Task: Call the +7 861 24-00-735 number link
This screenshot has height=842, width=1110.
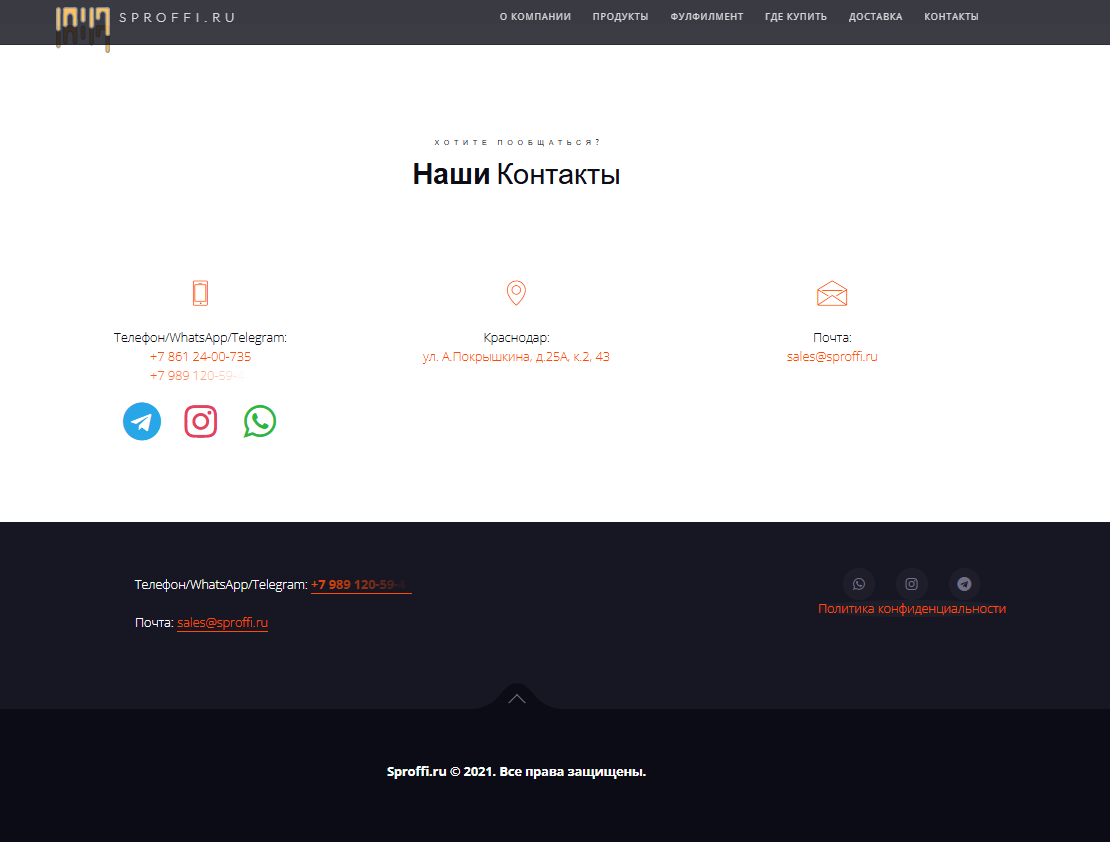Action: pyautogui.click(x=200, y=357)
